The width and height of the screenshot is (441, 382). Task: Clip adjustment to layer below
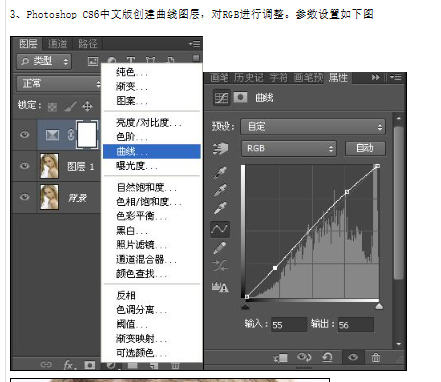tap(281, 358)
